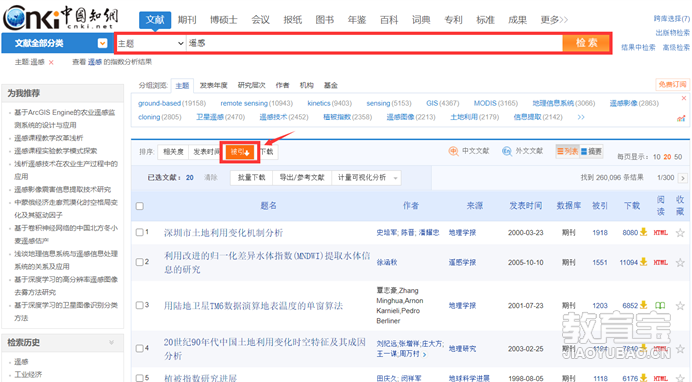Select the 博硕士 tab
Screen dimensions: 692x382
click(x=224, y=20)
